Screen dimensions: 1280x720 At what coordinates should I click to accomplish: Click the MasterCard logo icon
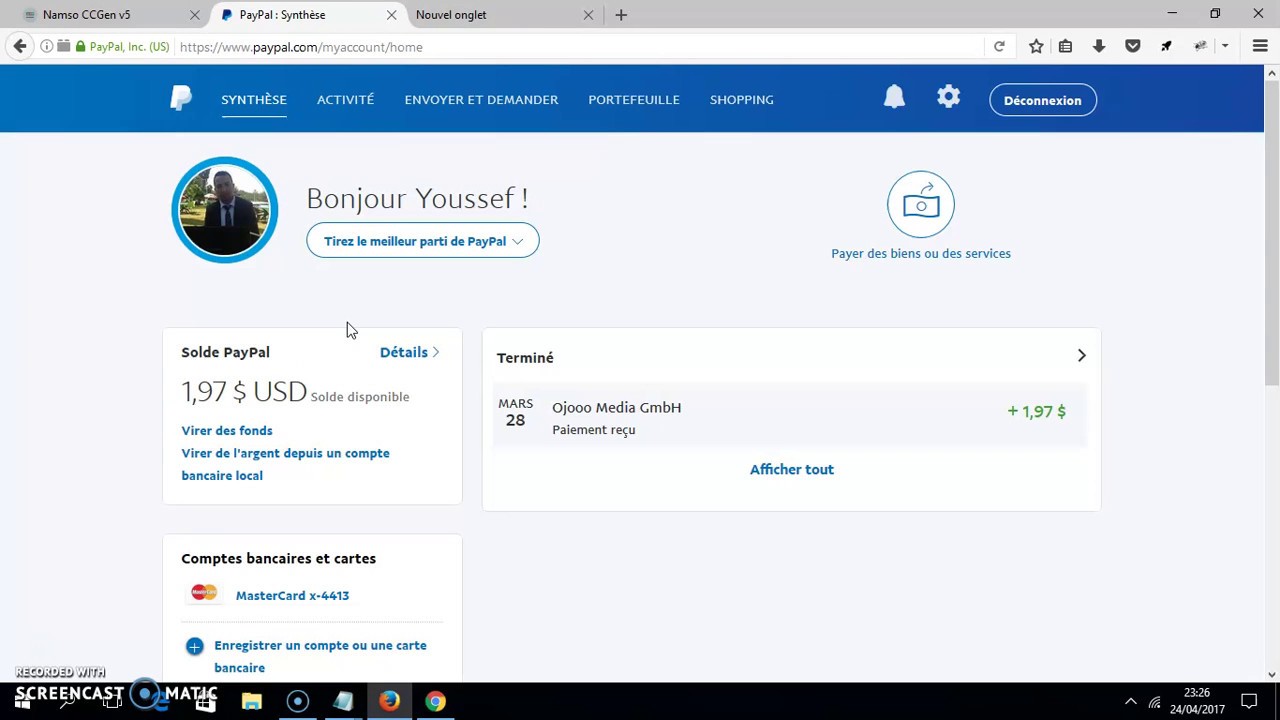coord(204,593)
